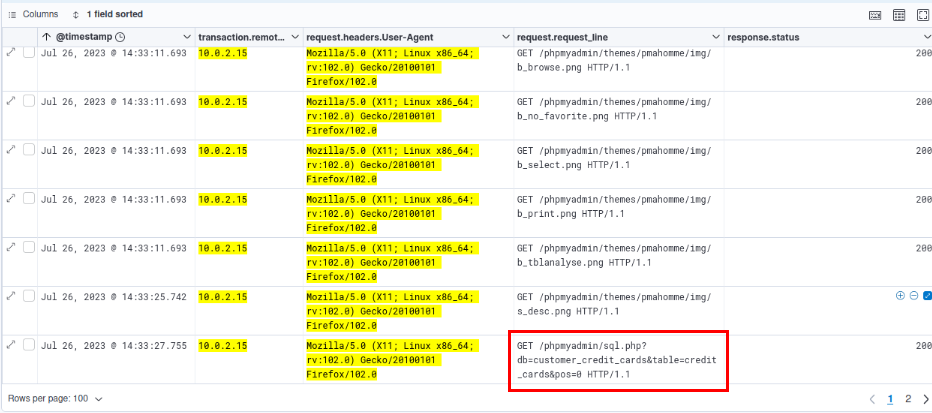This screenshot has height=413, width=932.
Task: Check the row for the sql.php request
Action: coord(28,345)
